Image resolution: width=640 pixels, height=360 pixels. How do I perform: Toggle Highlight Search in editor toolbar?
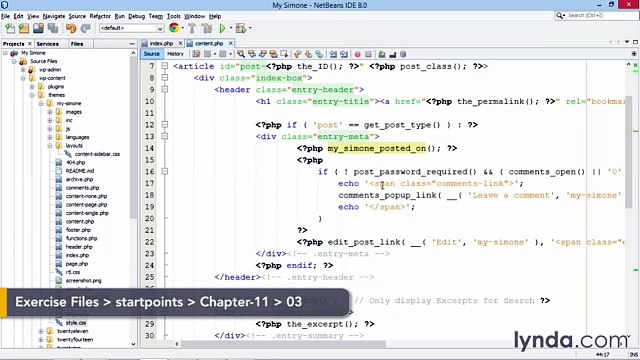273,54
